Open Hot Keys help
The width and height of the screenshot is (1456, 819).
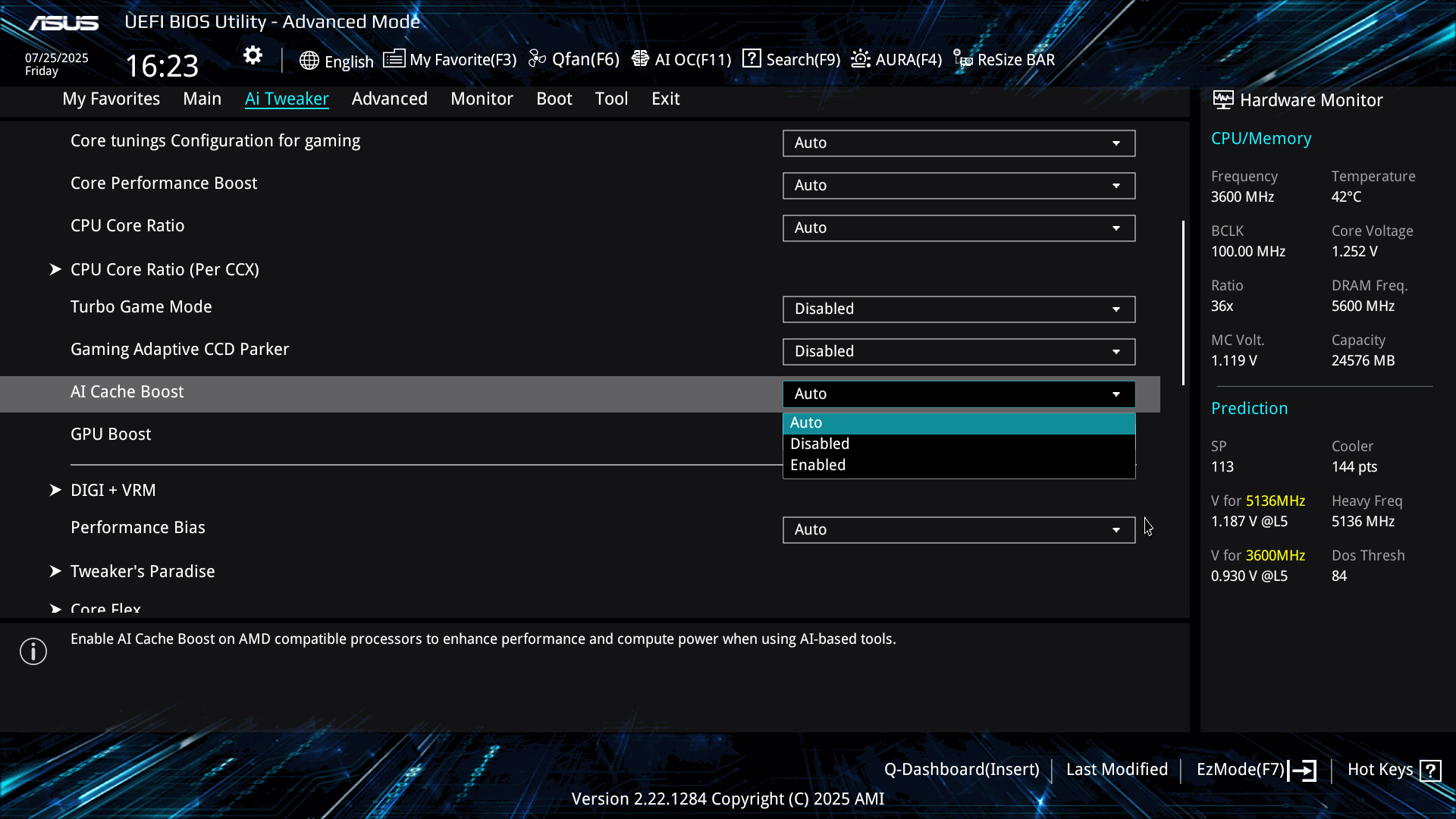pos(1380,770)
